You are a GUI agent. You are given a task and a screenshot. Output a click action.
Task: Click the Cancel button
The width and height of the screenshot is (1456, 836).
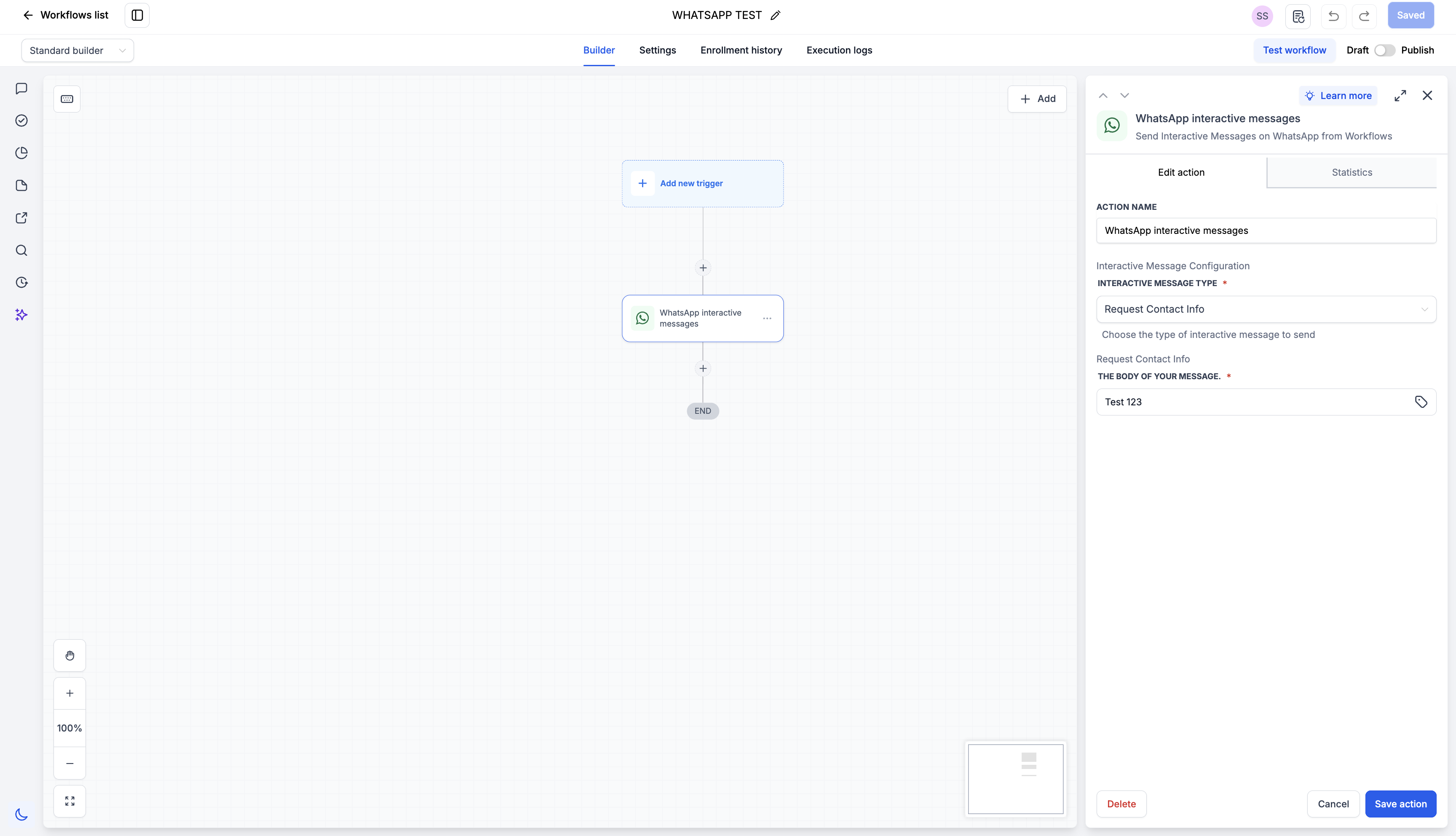1333,804
